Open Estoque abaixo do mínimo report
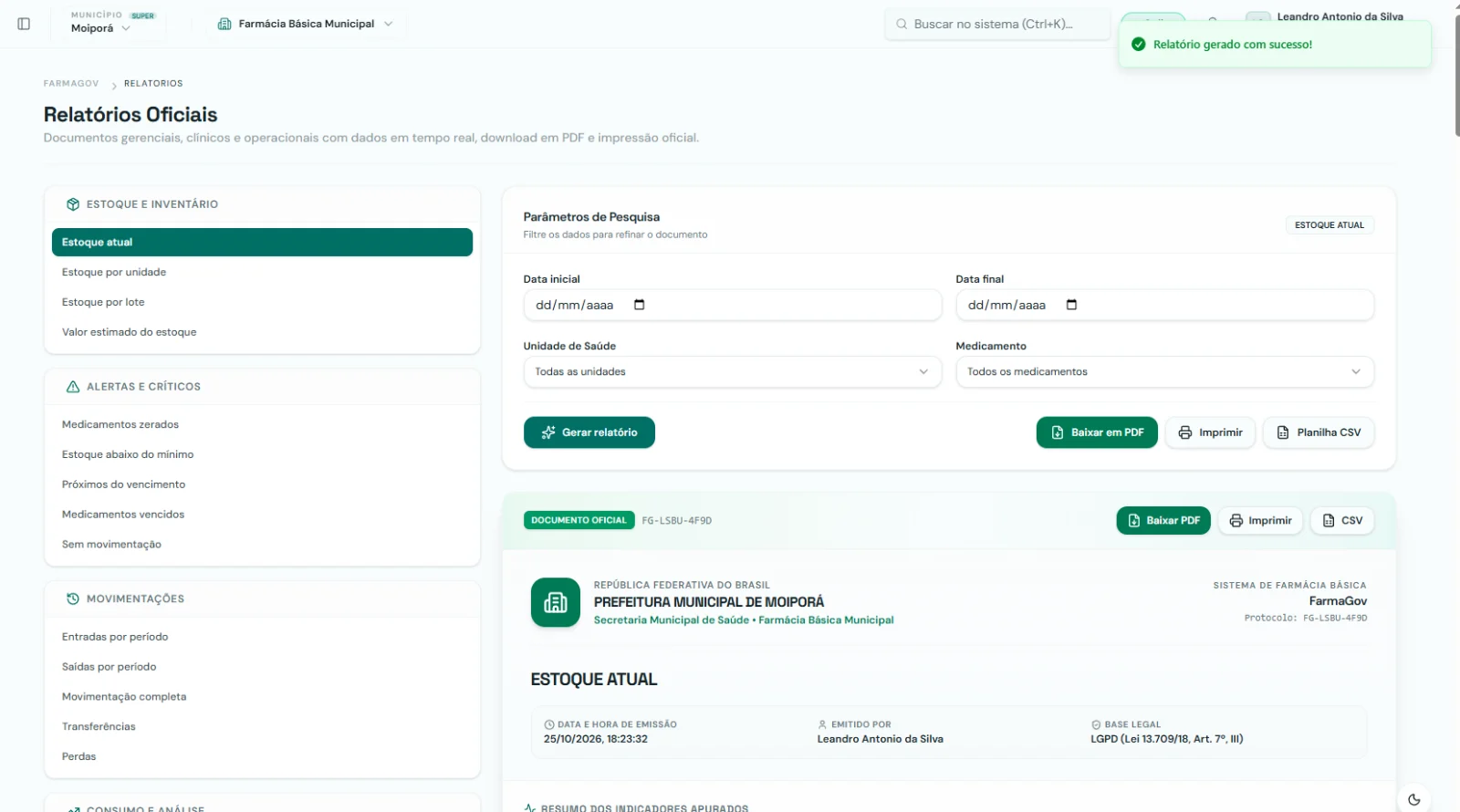Image resolution: width=1460 pixels, height=812 pixels. 262,454
